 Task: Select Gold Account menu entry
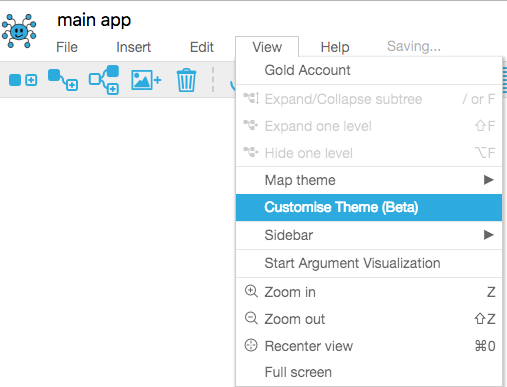pos(369,70)
